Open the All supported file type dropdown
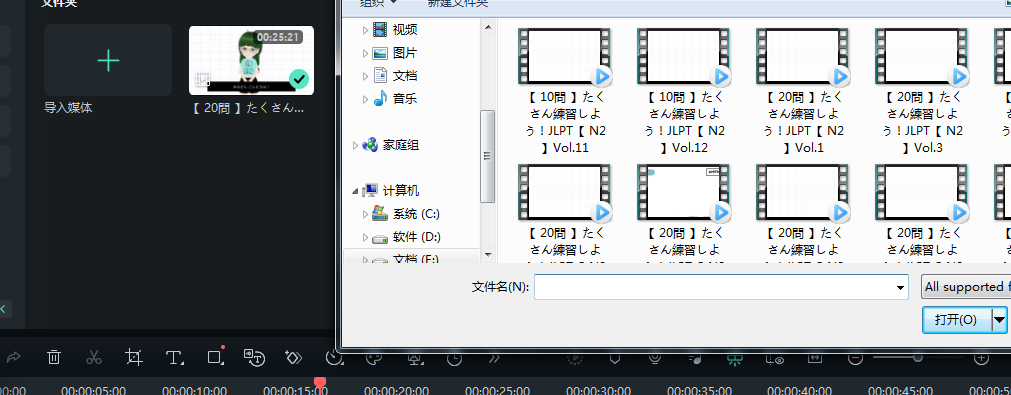The height and width of the screenshot is (395, 1011). point(966,287)
